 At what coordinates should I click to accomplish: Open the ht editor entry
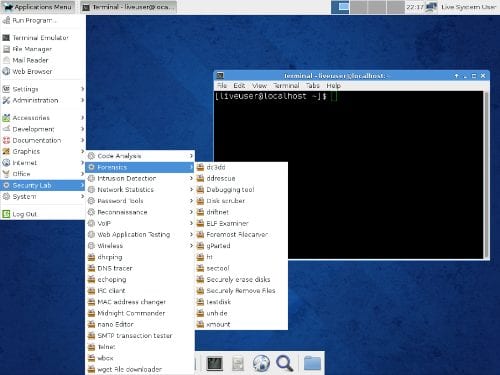pyautogui.click(x=241, y=257)
